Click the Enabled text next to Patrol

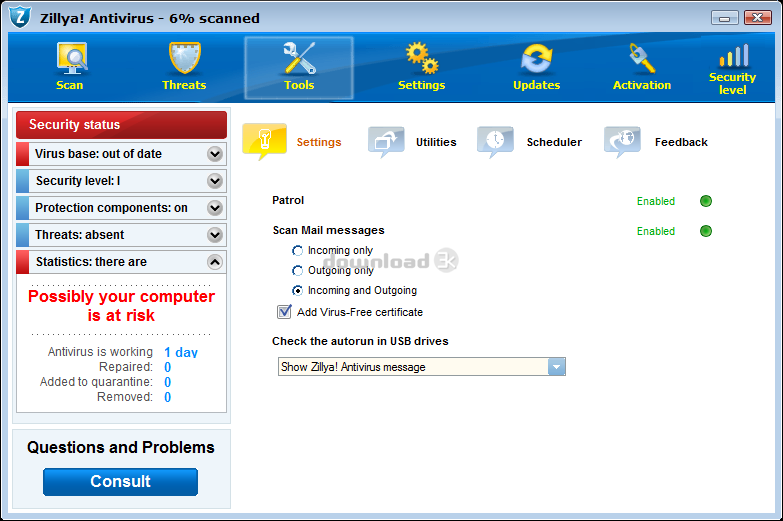(x=656, y=201)
